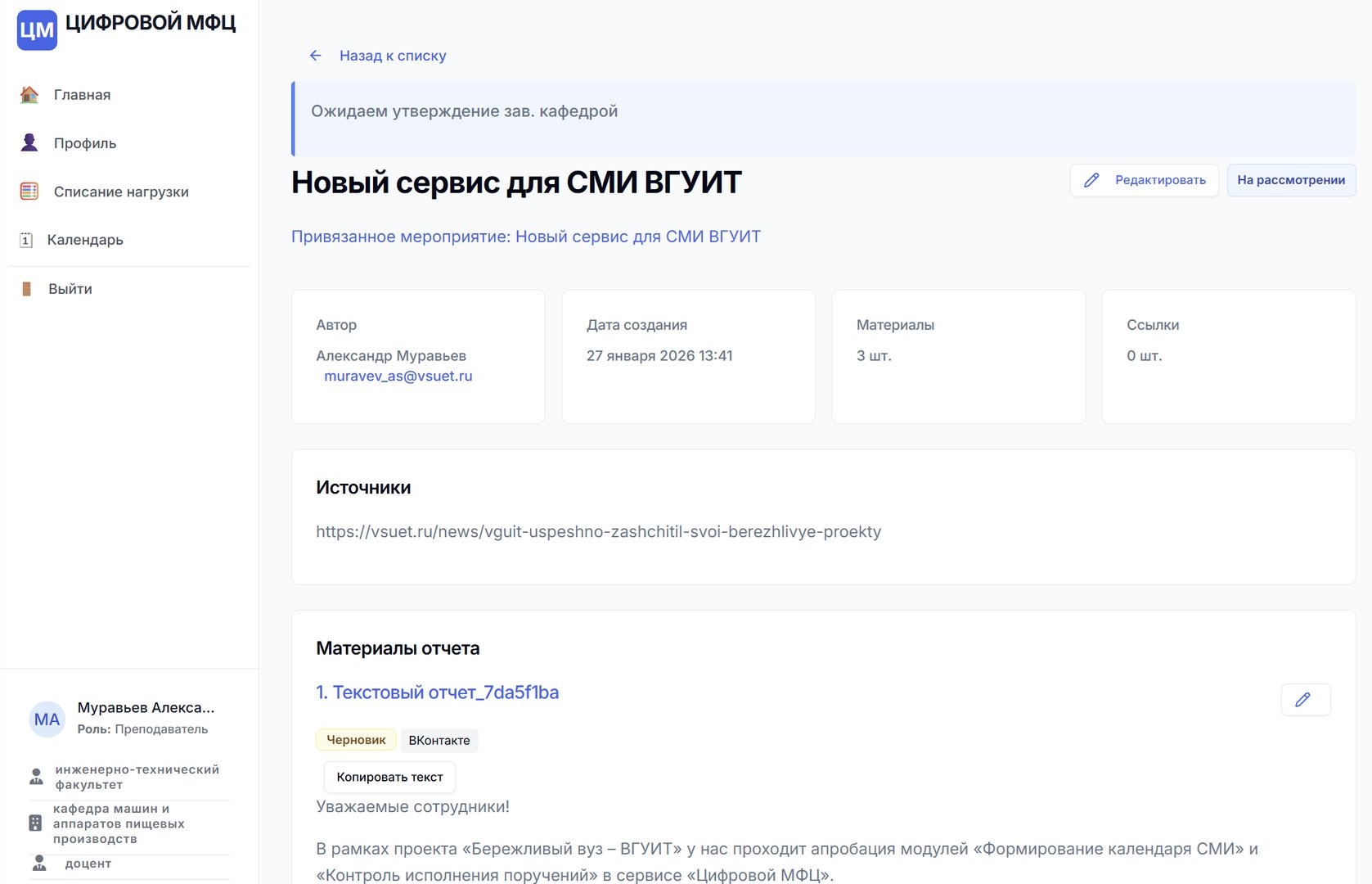This screenshot has width=1372, height=884.
Task: Click the ВКонтакте tag
Action: pos(439,740)
